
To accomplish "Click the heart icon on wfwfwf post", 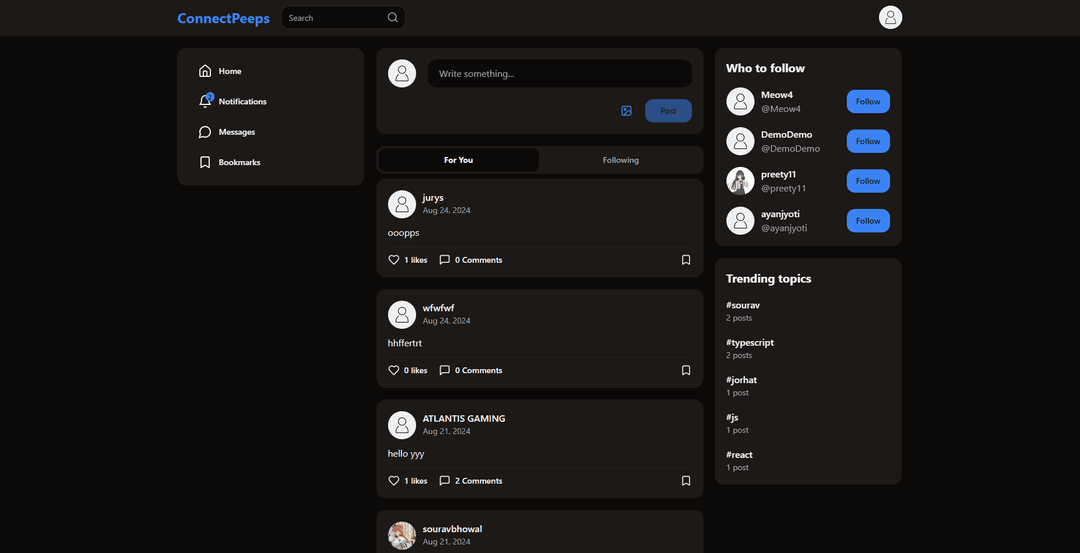I will (394, 370).
